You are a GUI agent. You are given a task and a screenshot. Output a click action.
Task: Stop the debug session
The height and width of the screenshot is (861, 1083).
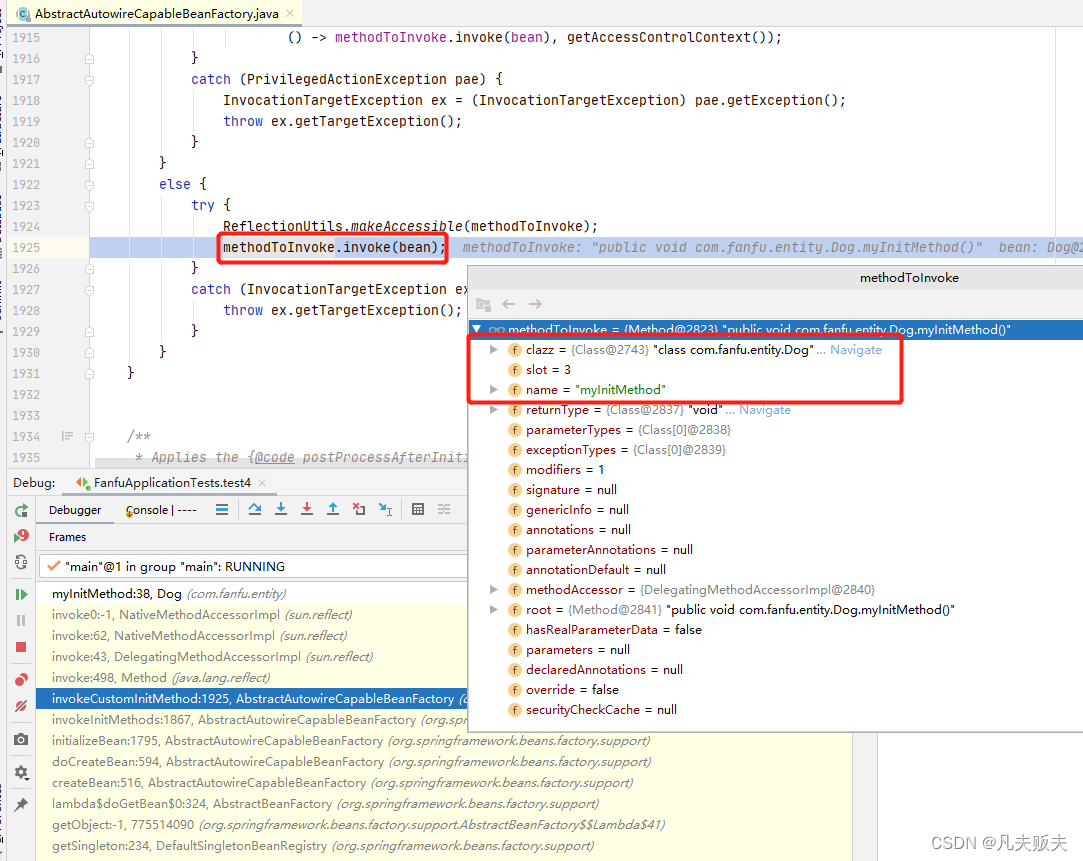coord(21,647)
